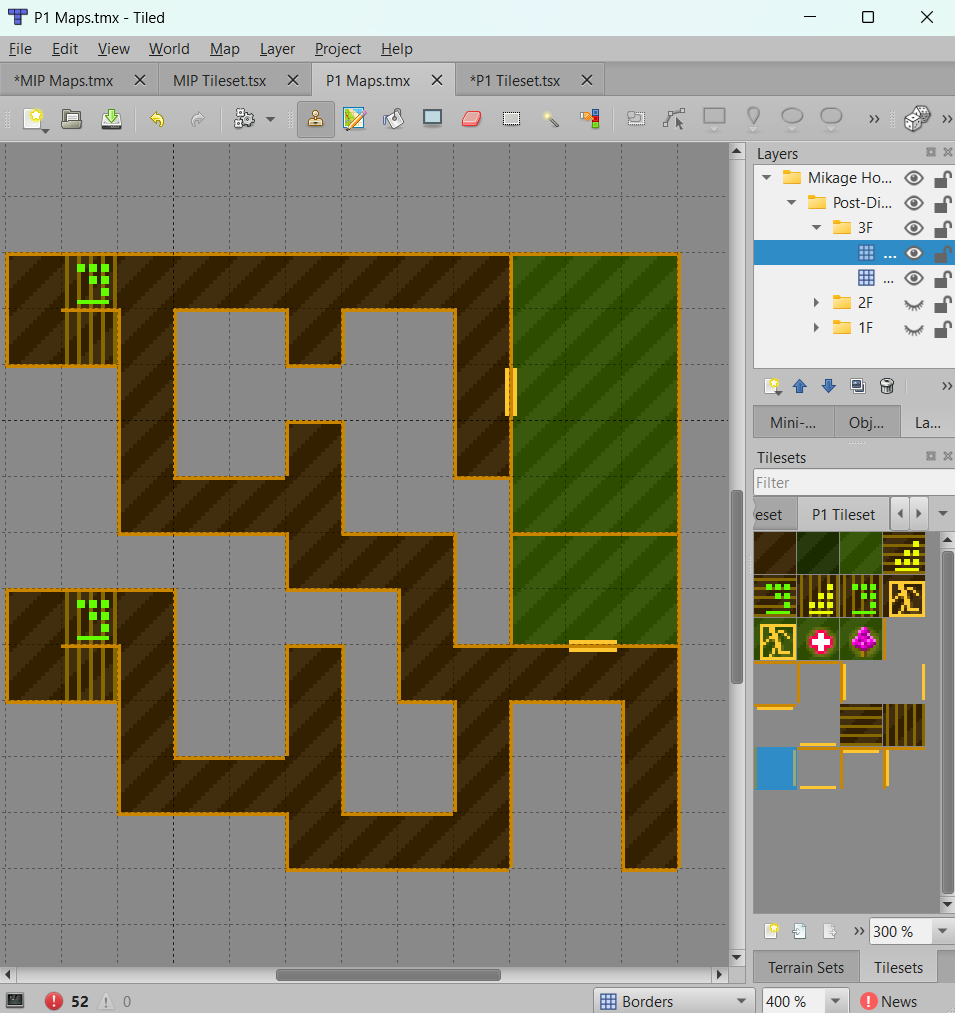
Task: Select the Stamp Brush tool
Action: click(315, 119)
